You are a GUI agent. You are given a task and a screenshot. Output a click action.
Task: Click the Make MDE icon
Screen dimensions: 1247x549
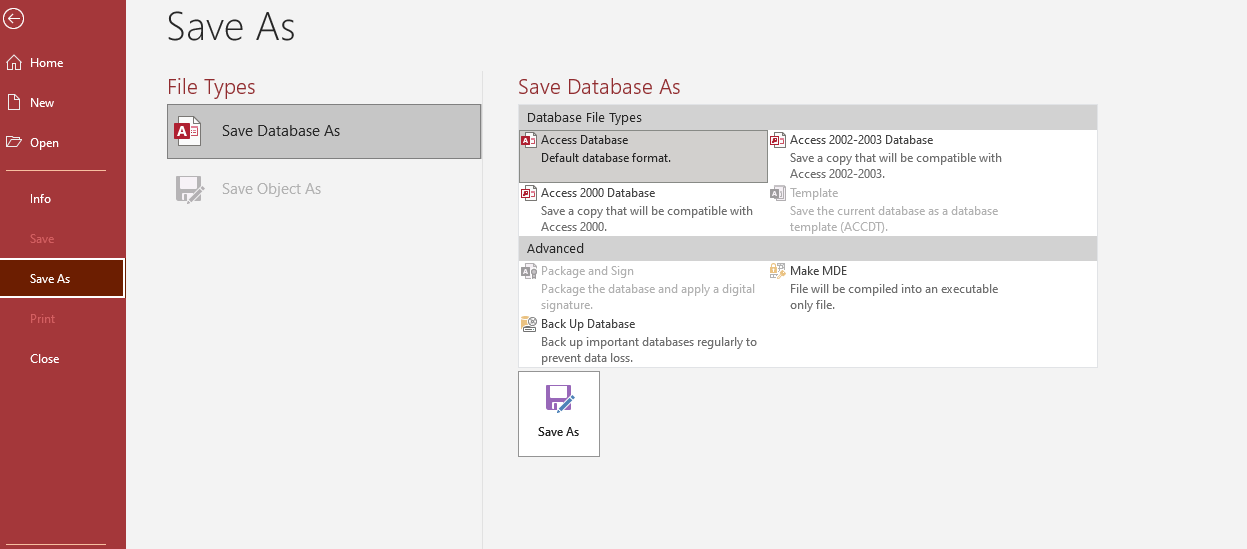[778, 271]
